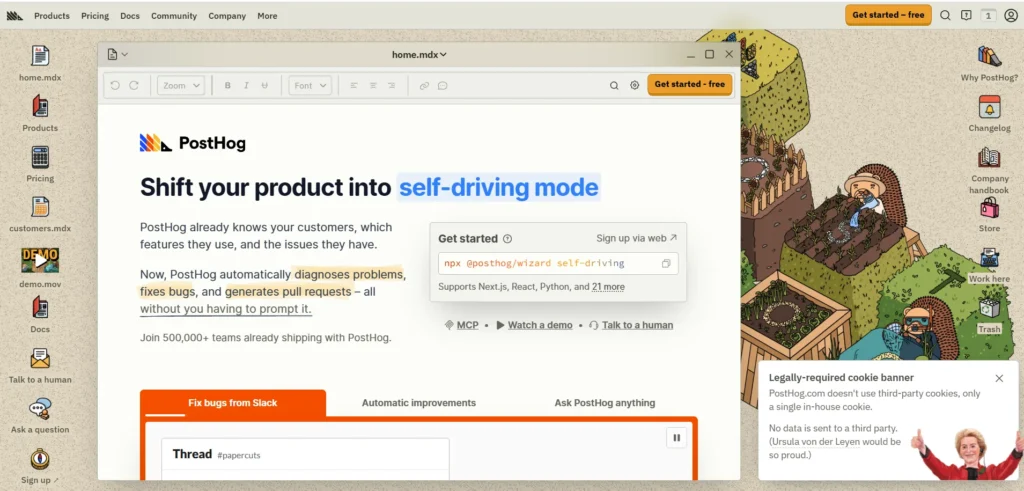Click the insert link toolbar icon
The image size is (1024, 491).
[424, 86]
